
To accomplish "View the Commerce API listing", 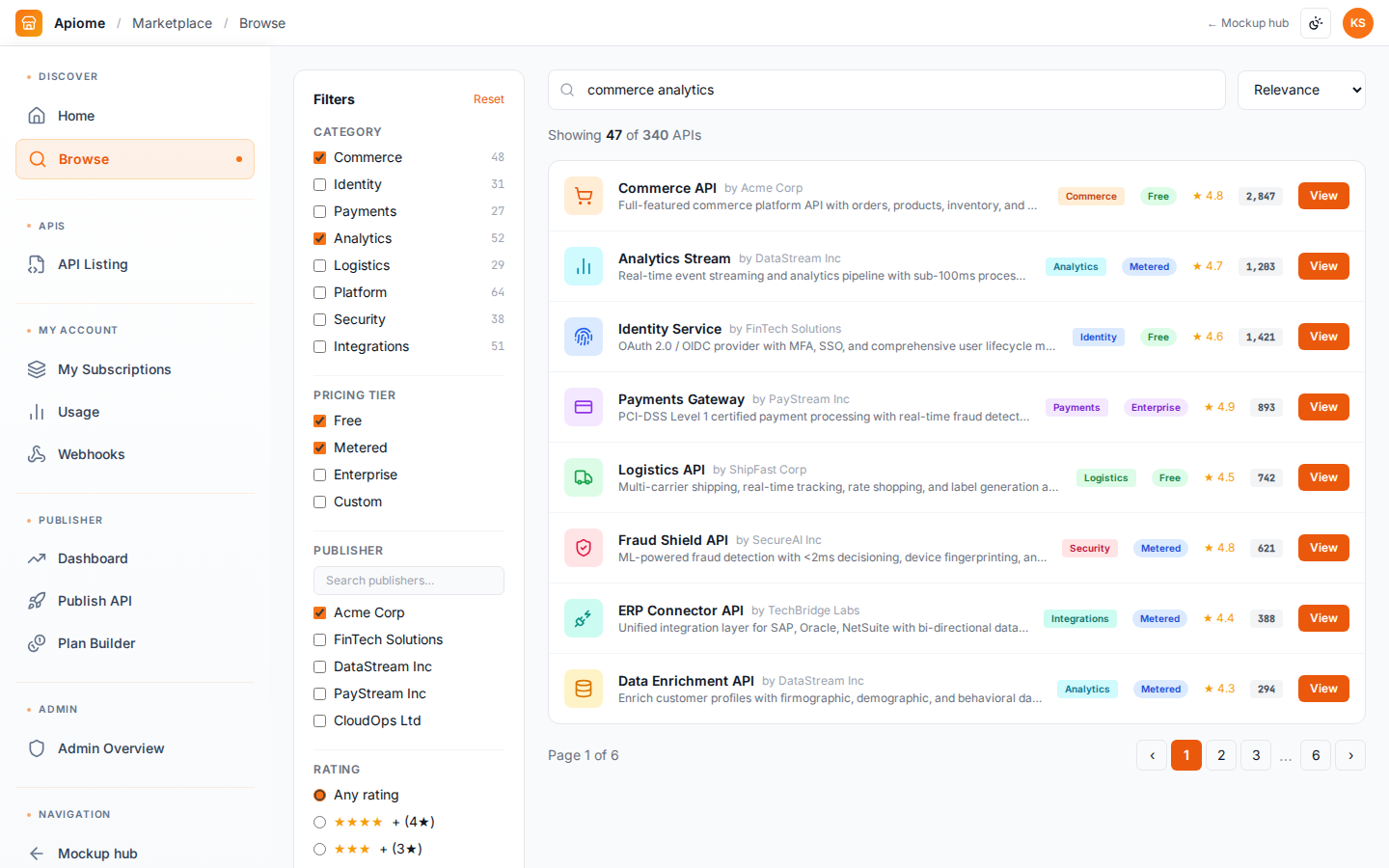I will 1323,196.
